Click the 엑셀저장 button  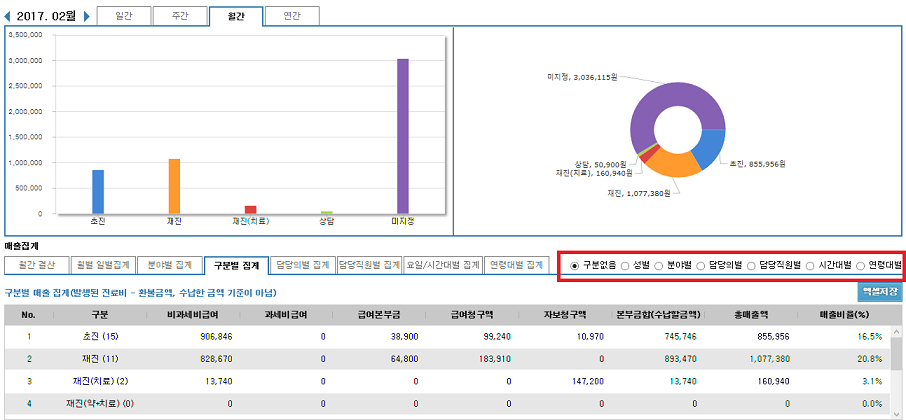click(x=880, y=292)
